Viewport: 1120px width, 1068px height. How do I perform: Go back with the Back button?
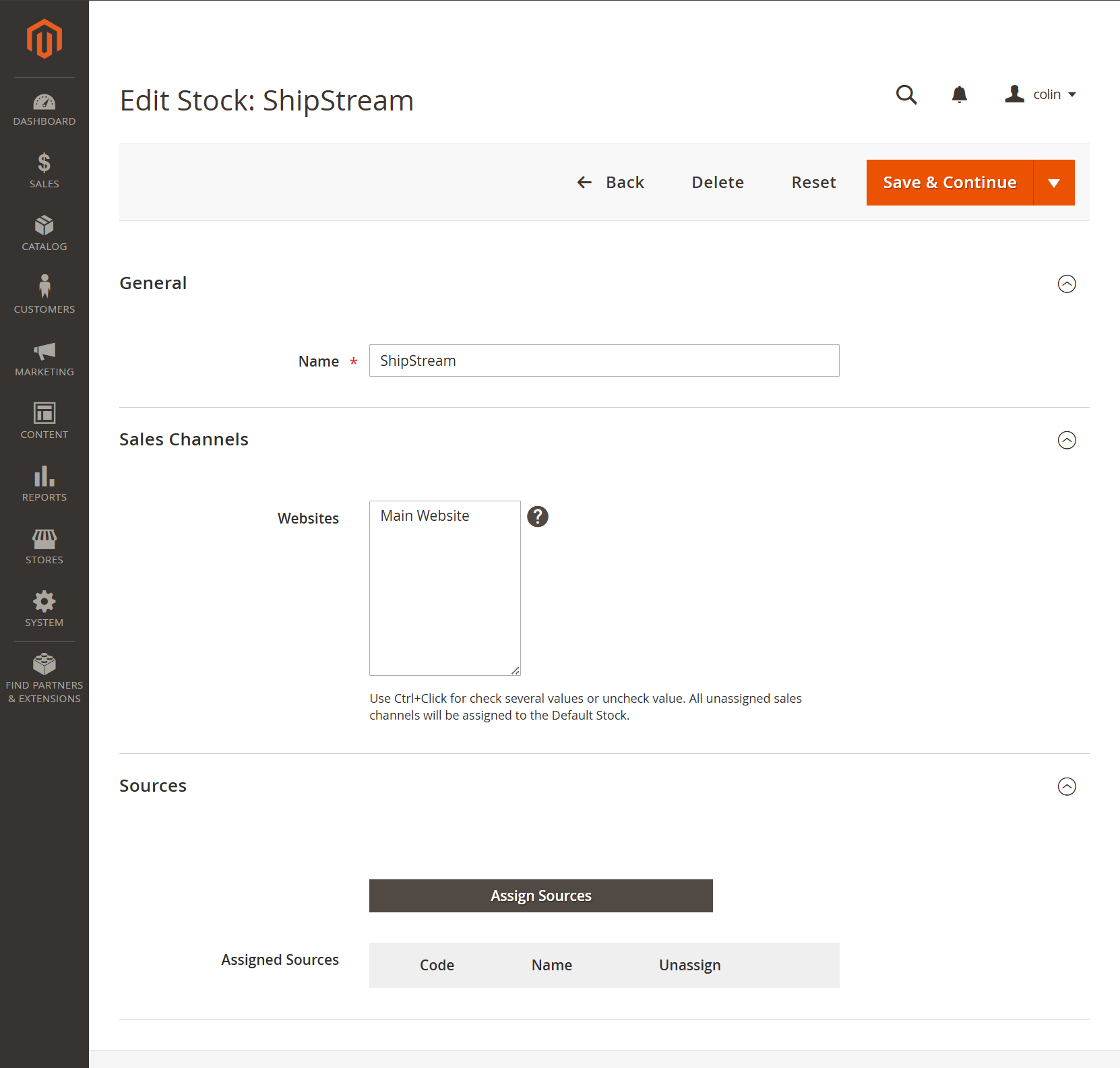pos(611,183)
